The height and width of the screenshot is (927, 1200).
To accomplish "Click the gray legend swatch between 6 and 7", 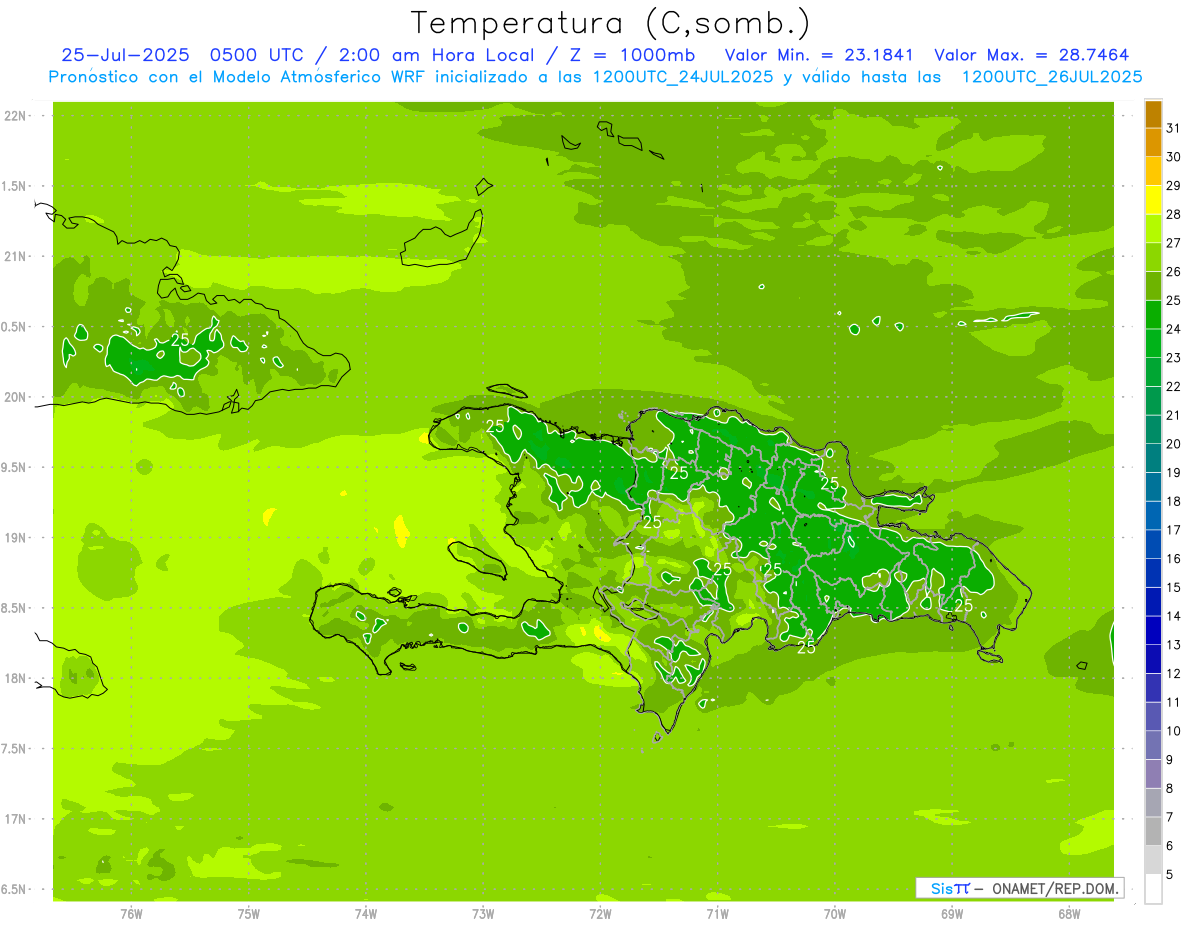I will 1153,831.
